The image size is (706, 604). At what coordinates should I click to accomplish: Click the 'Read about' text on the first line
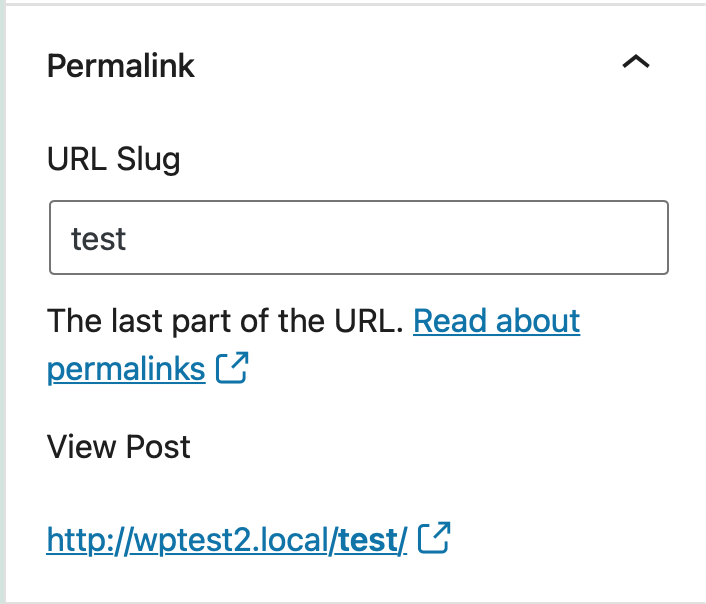pyautogui.click(x=496, y=321)
